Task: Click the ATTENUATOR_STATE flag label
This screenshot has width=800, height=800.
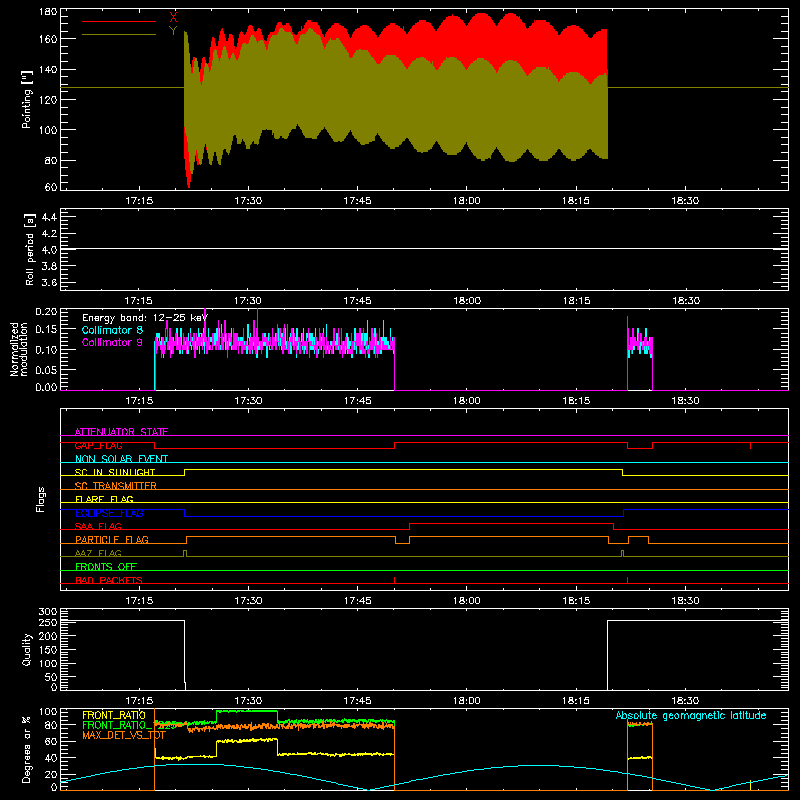Action: (121, 432)
